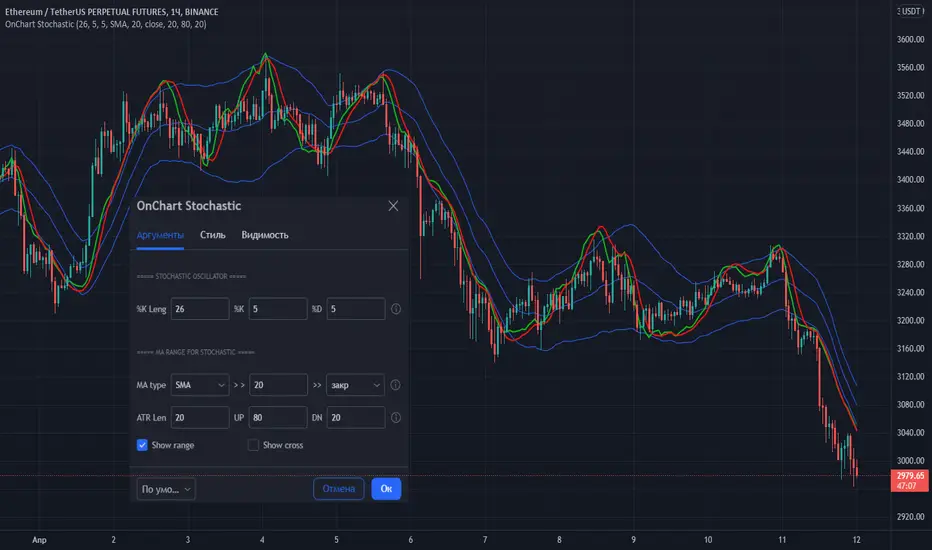Click the Ок button

[386, 489]
